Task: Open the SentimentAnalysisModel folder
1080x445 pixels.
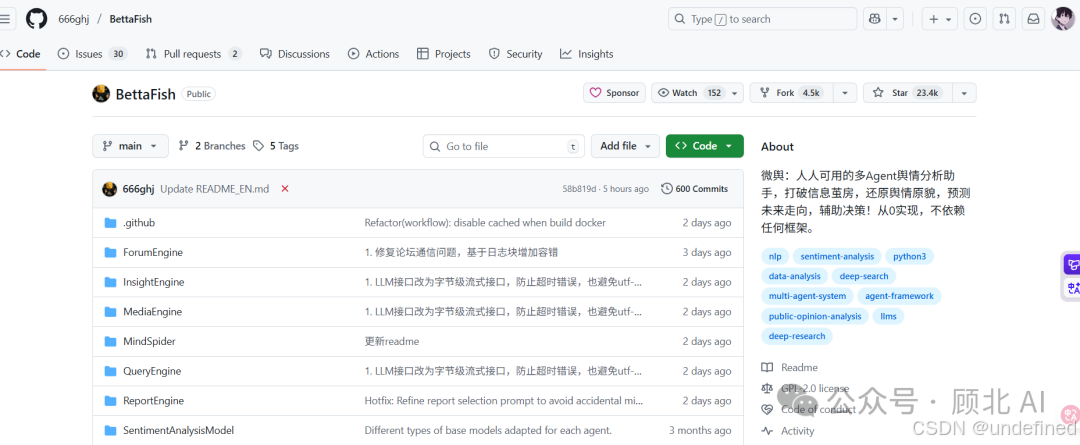Action: (x=178, y=431)
